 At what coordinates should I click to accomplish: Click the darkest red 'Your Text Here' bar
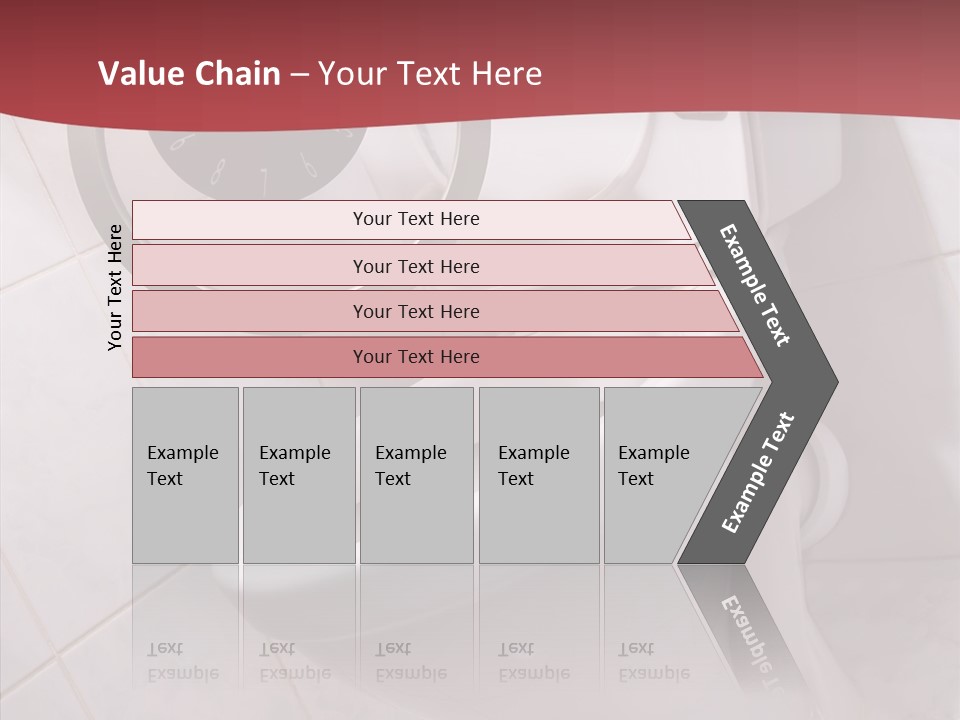pos(447,357)
